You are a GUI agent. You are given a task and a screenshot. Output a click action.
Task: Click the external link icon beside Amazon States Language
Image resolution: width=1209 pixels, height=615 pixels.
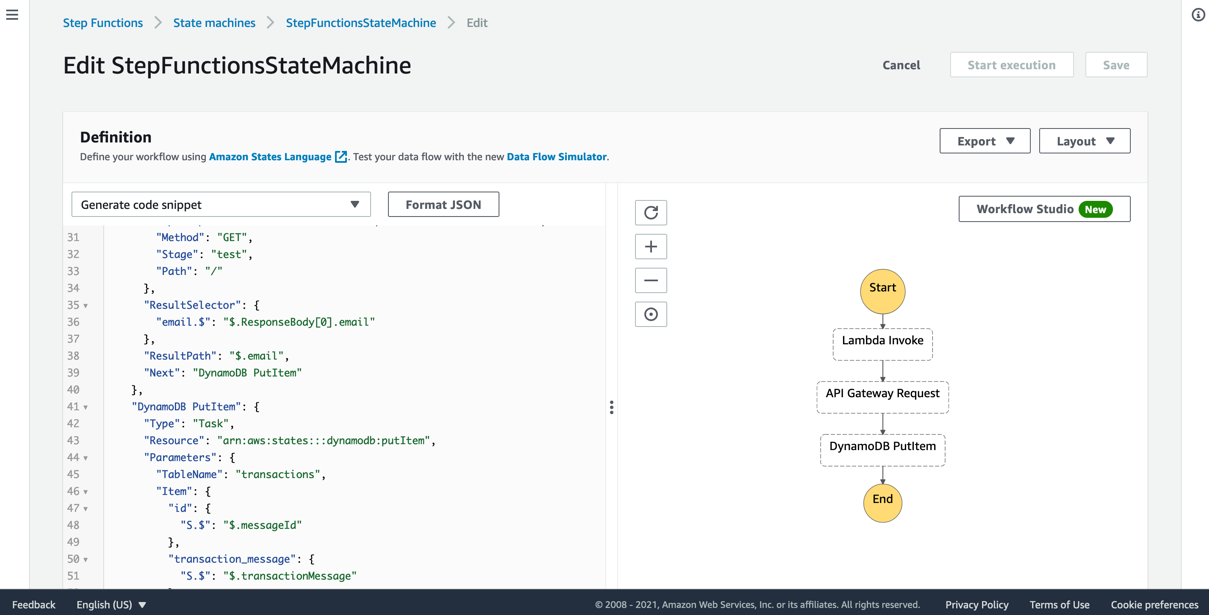click(341, 157)
